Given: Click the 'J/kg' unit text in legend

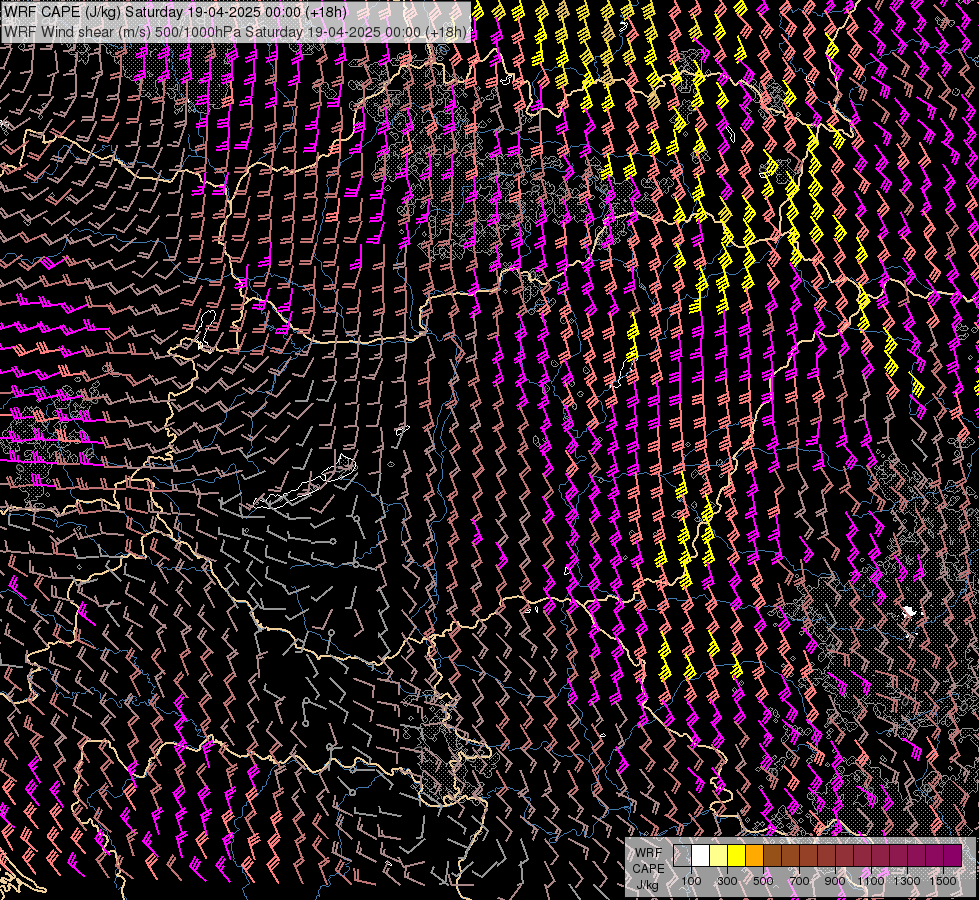Looking at the screenshot, I should (647, 885).
